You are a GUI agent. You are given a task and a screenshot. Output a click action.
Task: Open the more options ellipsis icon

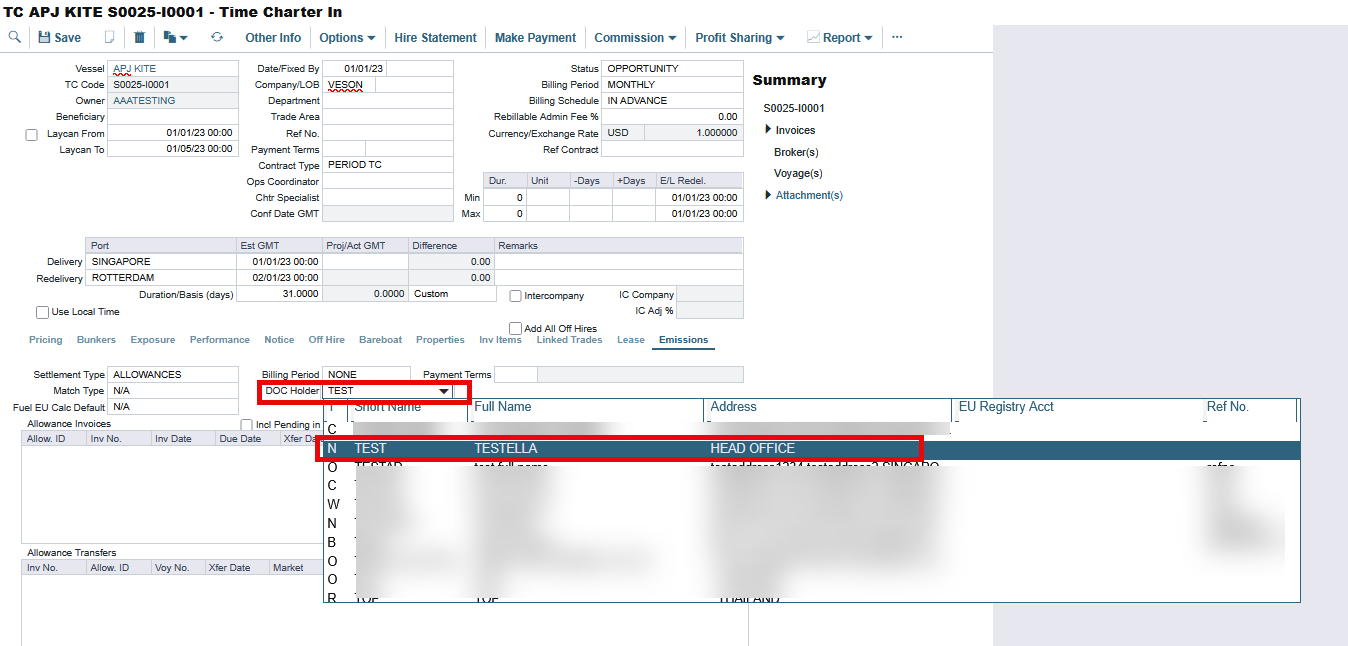pyautogui.click(x=897, y=37)
